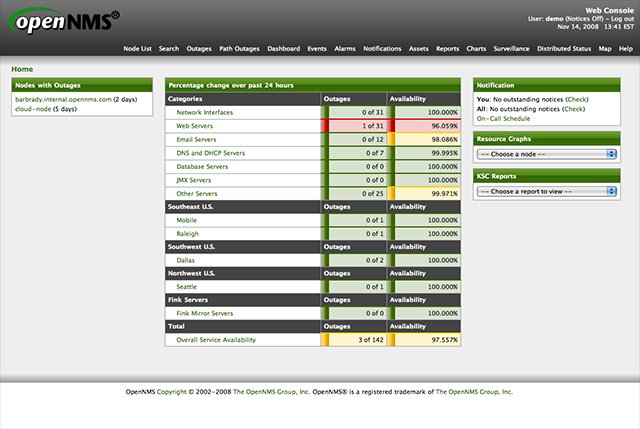This screenshot has height=429, width=640.
Task: Open the Map page
Action: point(605,49)
